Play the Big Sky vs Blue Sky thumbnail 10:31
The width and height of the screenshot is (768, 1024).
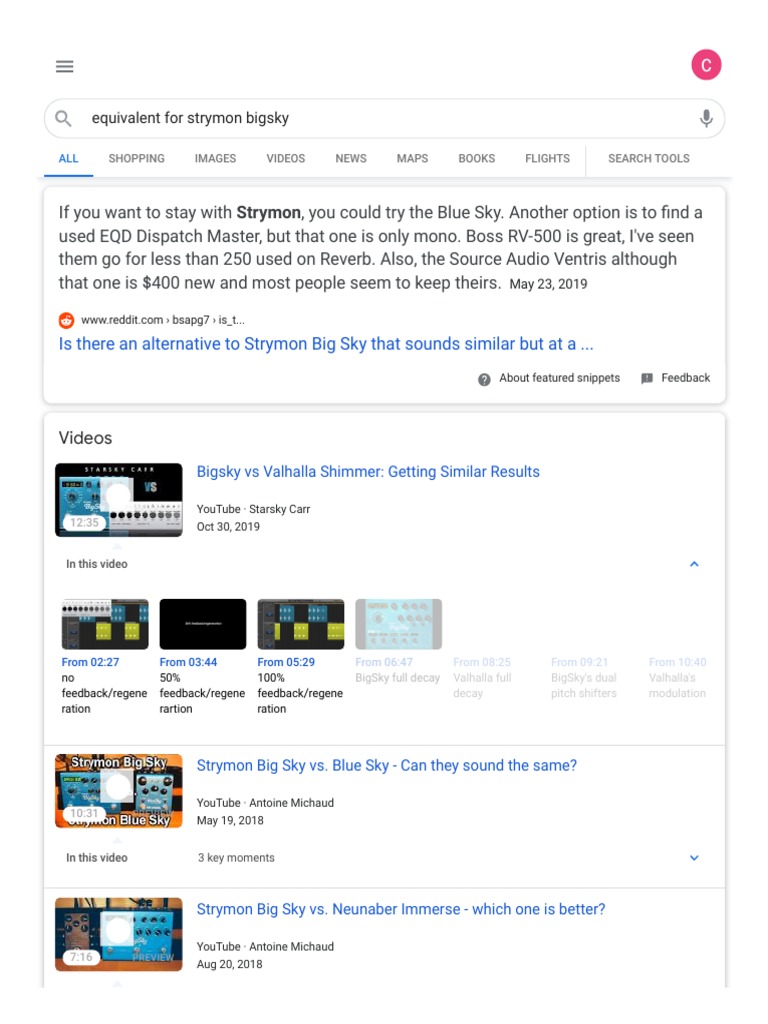[x=119, y=792]
